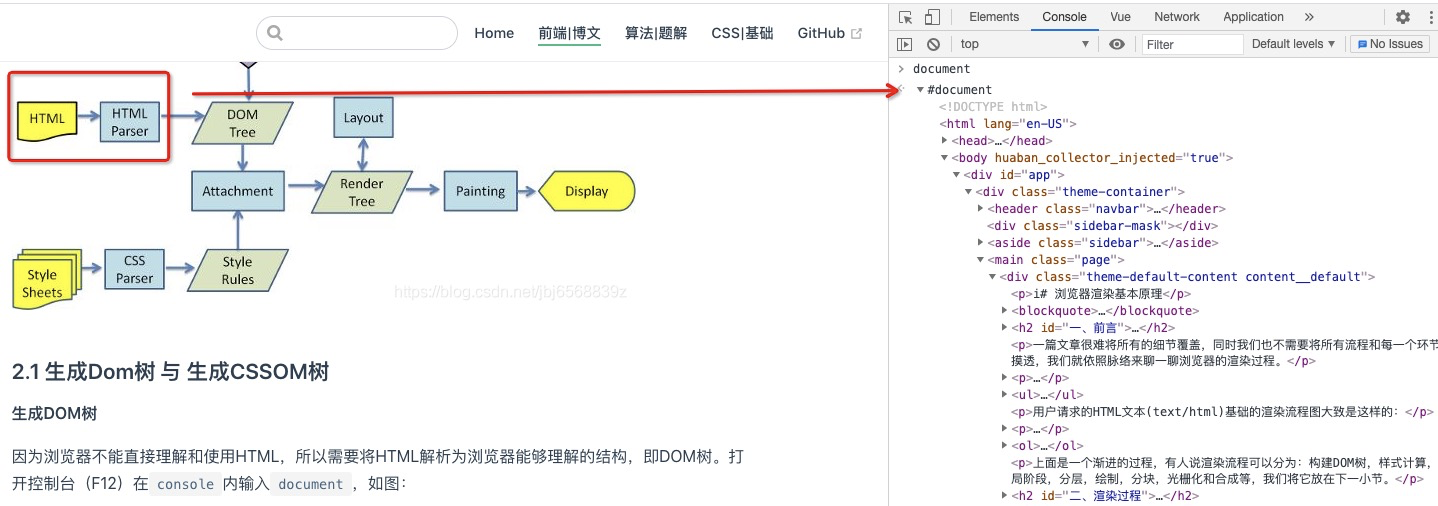
Task: Expand the h2 id 一、前言 node
Action: point(1004,328)
